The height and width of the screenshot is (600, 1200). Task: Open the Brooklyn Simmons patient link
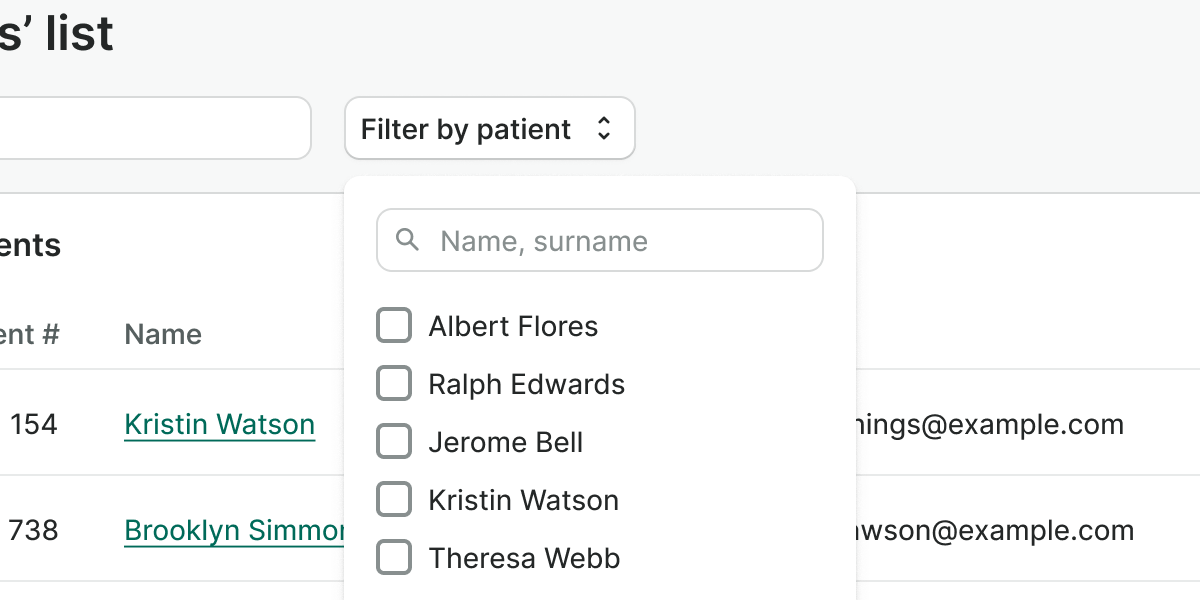click(x=234, y=531)
